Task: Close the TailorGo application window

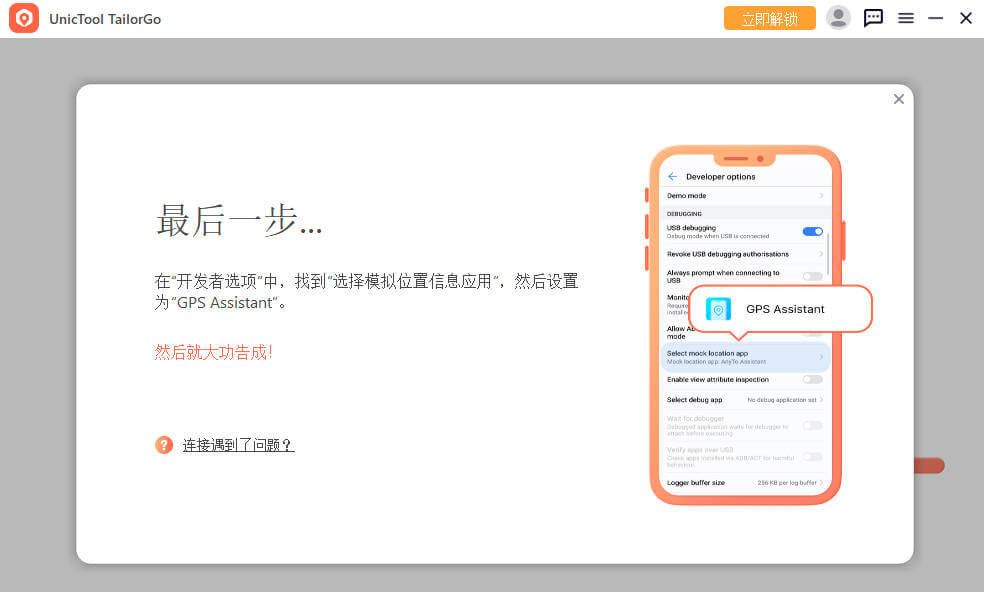Action: pos(966,18)
